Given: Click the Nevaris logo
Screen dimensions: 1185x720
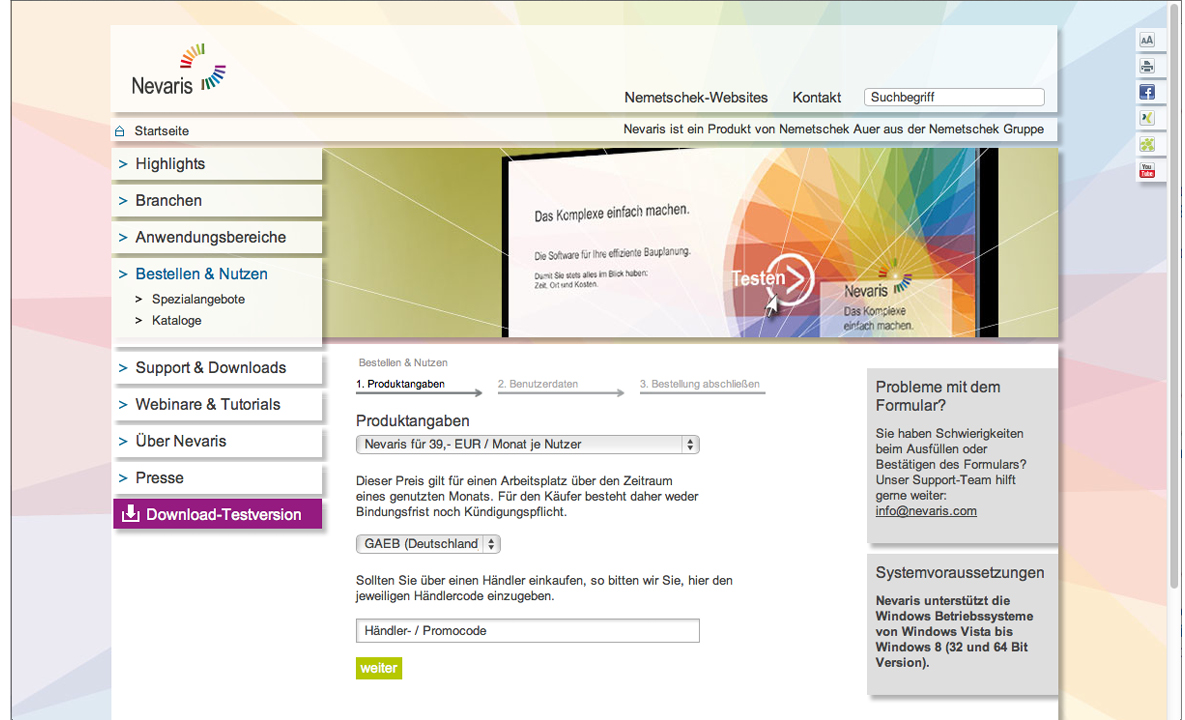Looking at the screenshot, I should [x=179, y=70].
